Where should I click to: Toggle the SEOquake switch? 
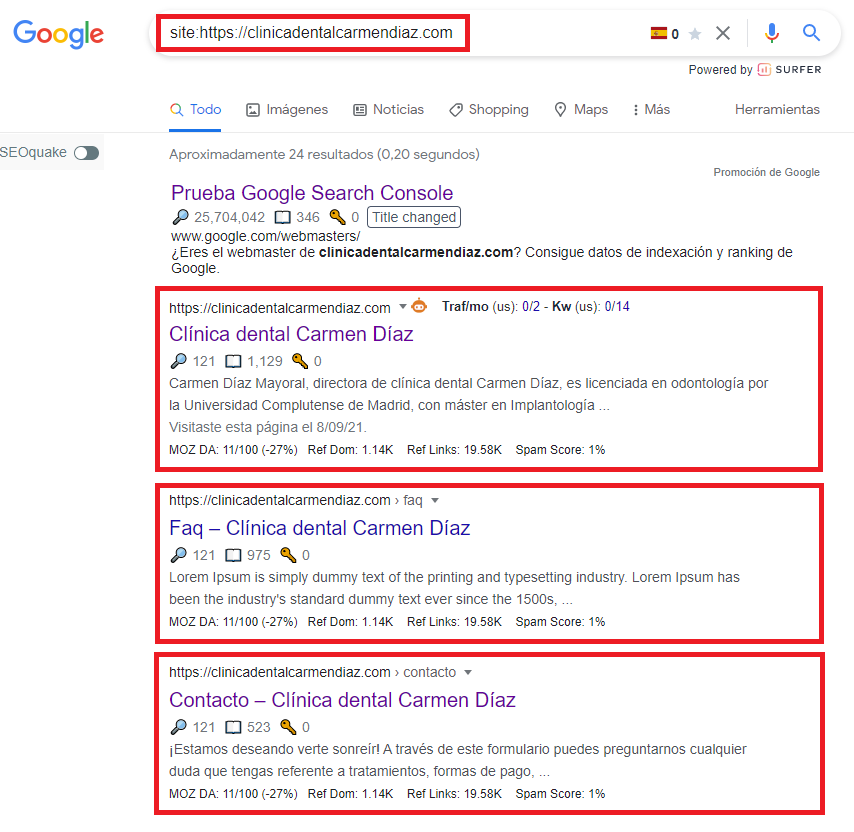[87, 153]
